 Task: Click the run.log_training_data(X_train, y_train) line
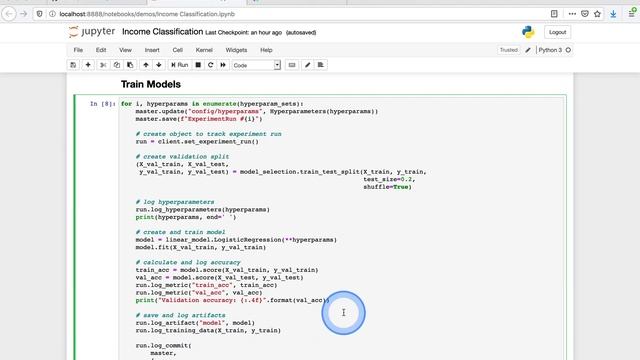pyautogui.click(x=208, y=330)
